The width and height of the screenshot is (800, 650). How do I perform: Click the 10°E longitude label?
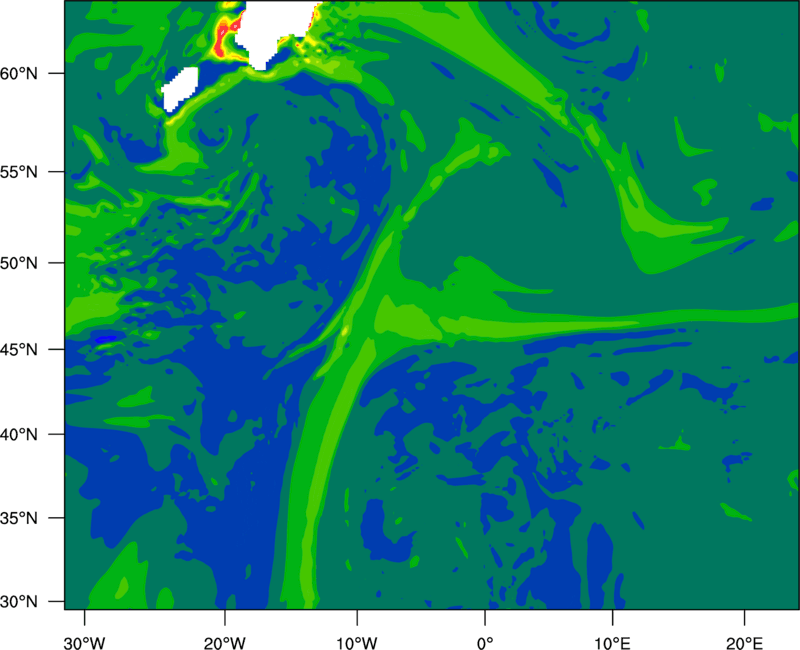tap(612, 643)
